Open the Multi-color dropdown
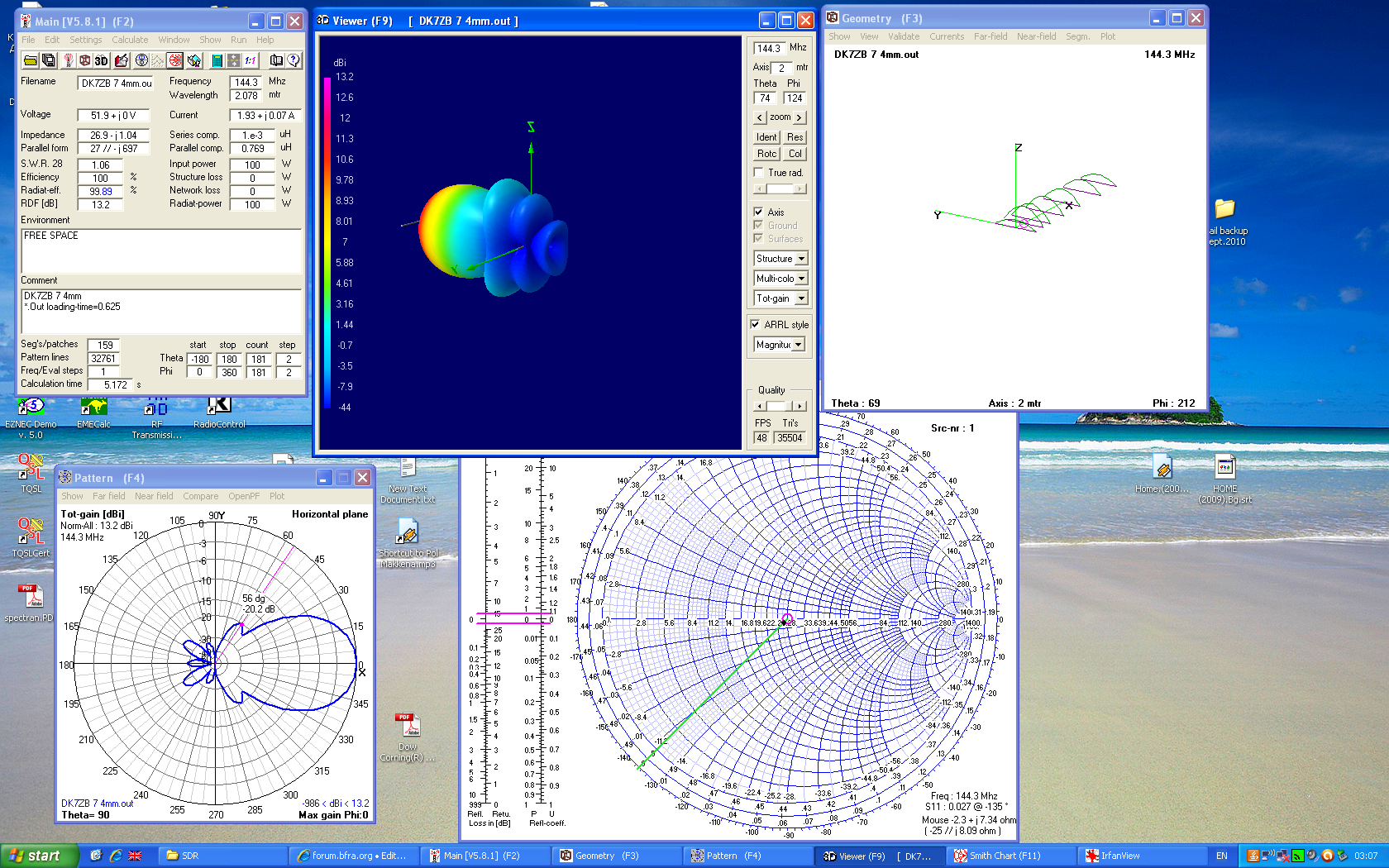Viewport: 1389px width, 868px height. [x=801, y=279]
